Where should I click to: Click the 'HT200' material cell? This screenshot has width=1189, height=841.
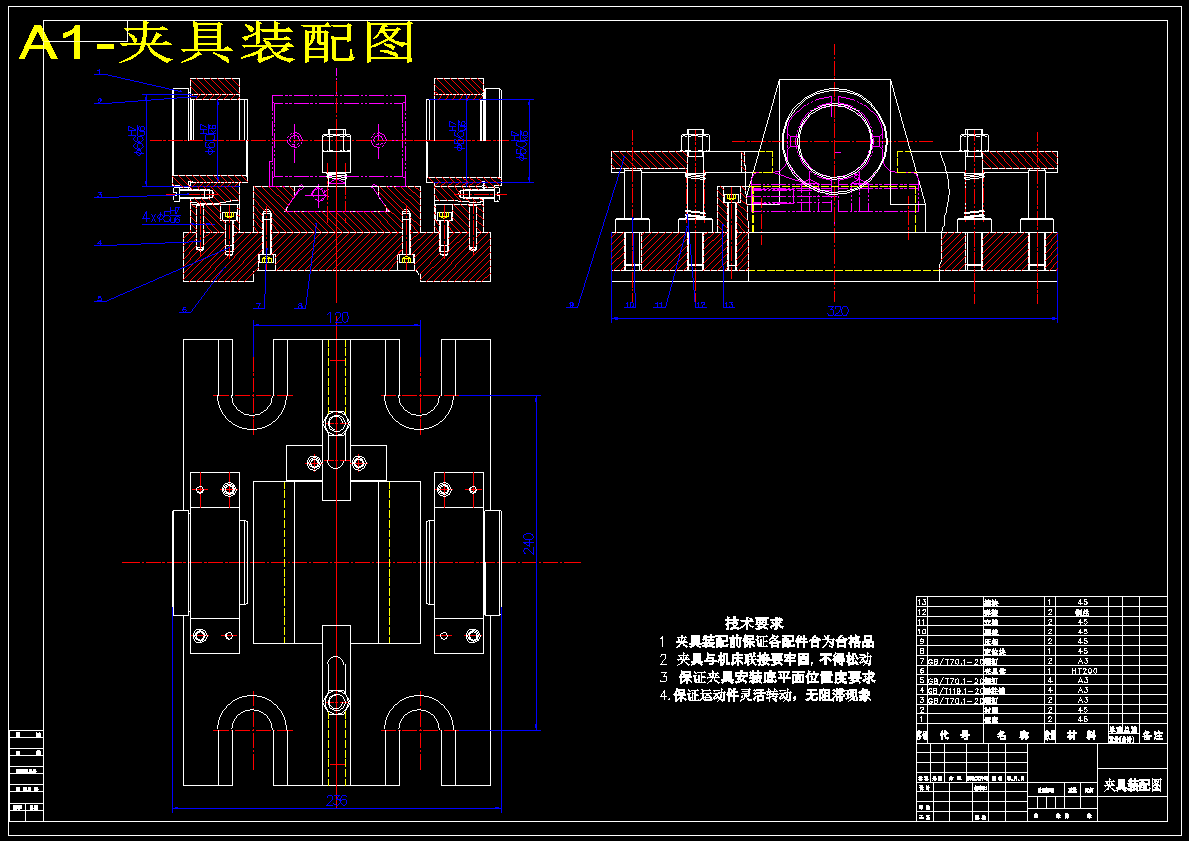1081,670
